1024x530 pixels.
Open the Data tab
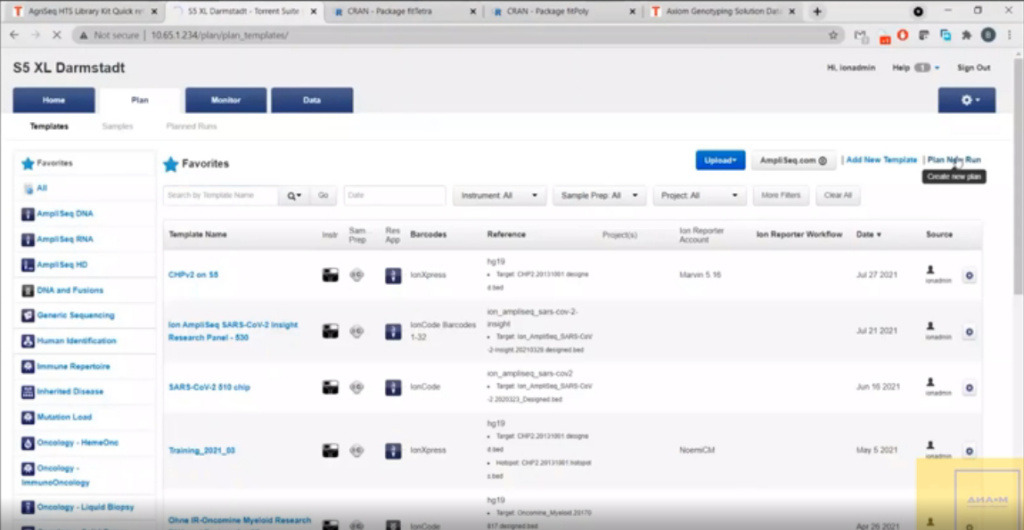[x=312, y=100]
